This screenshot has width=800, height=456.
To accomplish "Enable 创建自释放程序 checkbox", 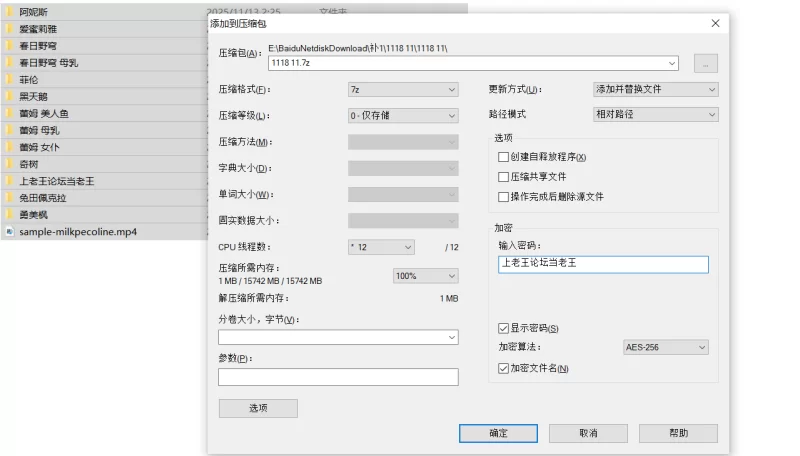I will 503,157.
